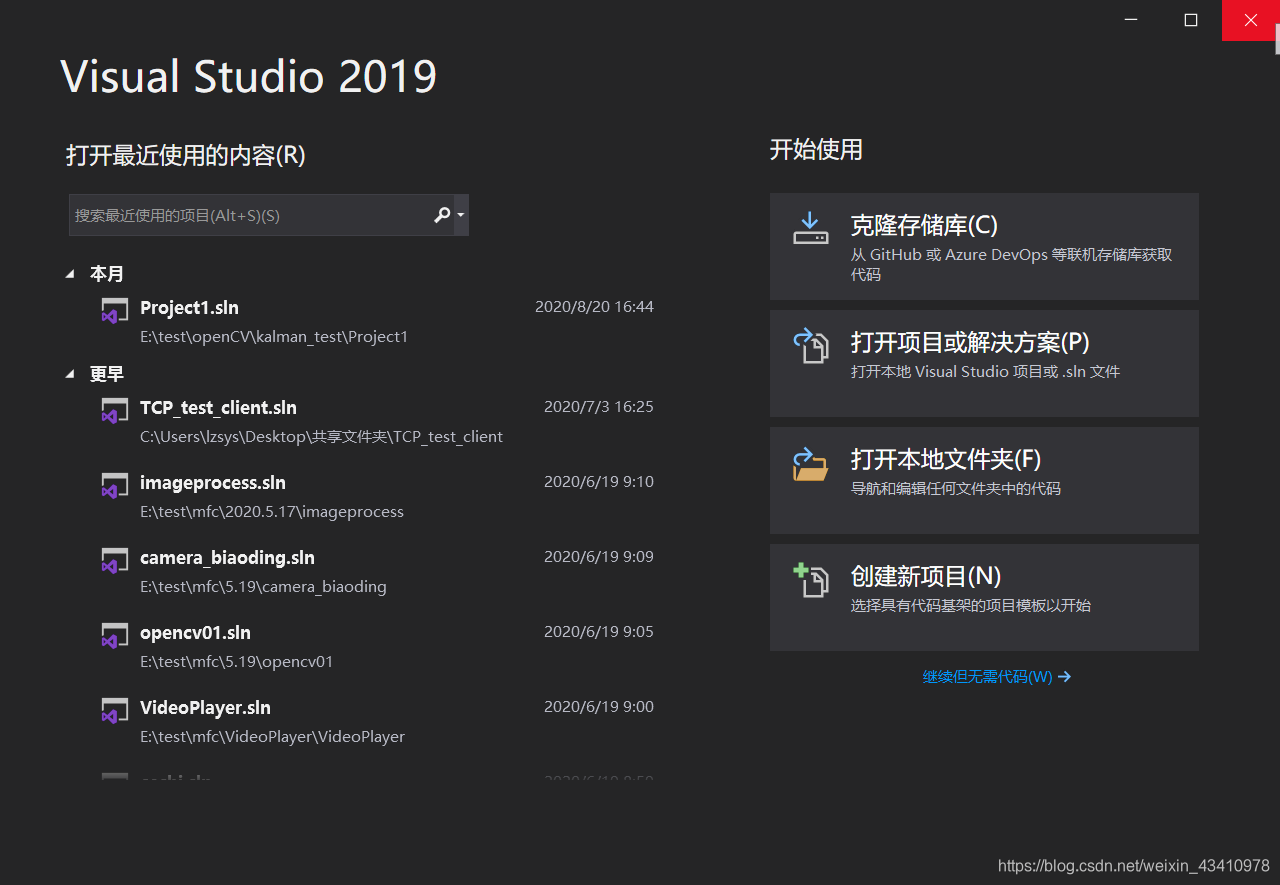Maximize the Visual Studio 2019 window
This screenshot has height=885, width=1280.
coord(1191,20)
